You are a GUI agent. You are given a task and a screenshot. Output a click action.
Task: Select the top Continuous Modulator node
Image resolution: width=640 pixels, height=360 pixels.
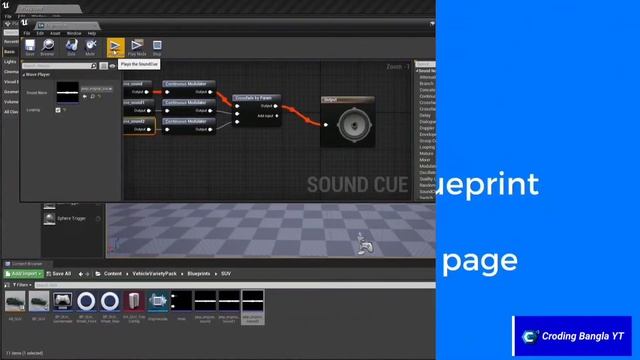(189, 88)
